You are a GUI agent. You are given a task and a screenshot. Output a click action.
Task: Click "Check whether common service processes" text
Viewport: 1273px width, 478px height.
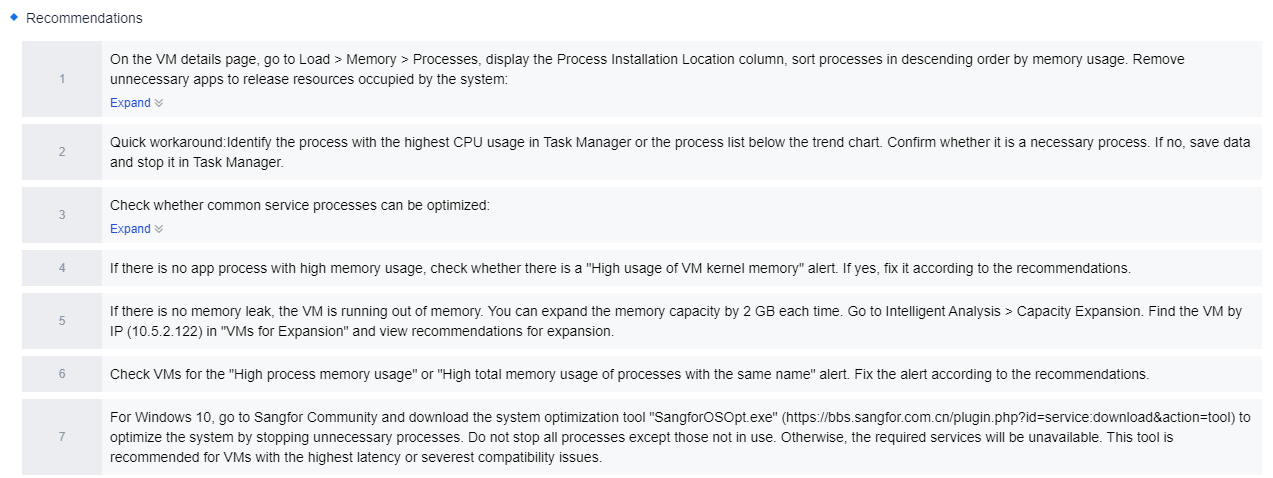click(300, 206)
